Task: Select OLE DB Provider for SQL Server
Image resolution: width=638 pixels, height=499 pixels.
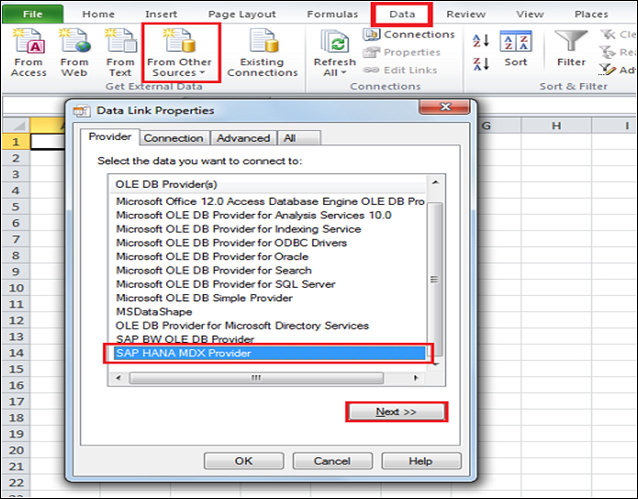Action: tap(226, 285)
